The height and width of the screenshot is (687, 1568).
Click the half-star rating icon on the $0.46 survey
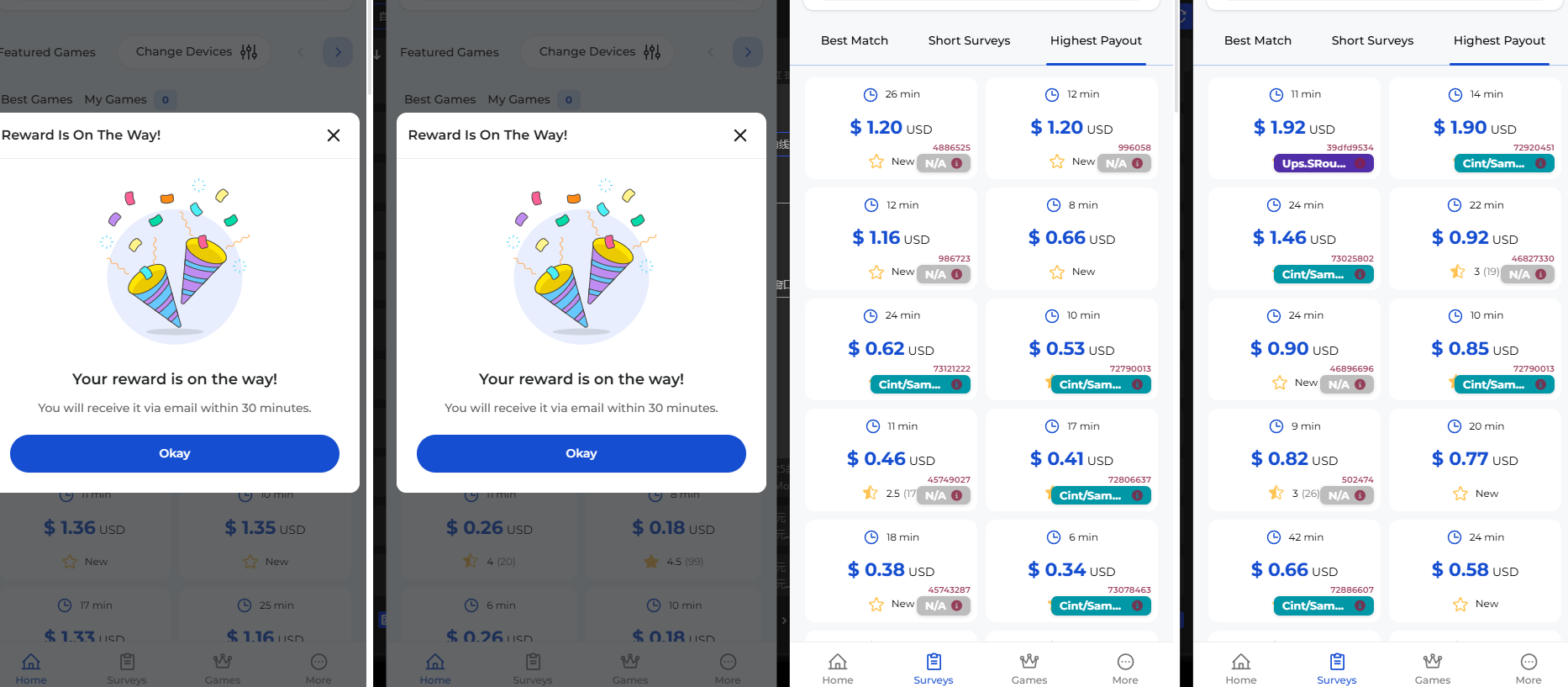click(x=871, y=493)
